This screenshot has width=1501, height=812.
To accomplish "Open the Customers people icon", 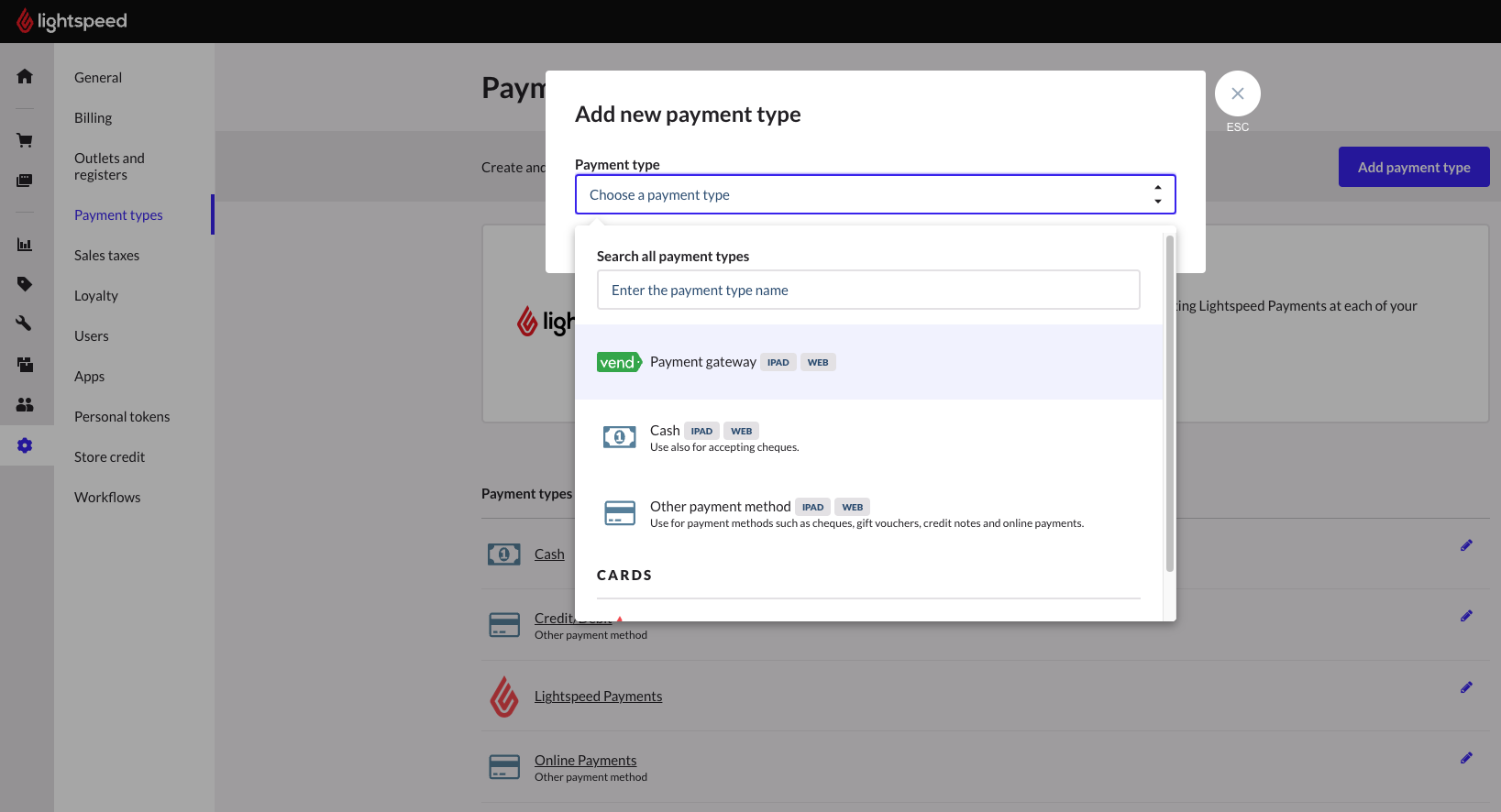I will pyautogui.click(x=25, y=404).
